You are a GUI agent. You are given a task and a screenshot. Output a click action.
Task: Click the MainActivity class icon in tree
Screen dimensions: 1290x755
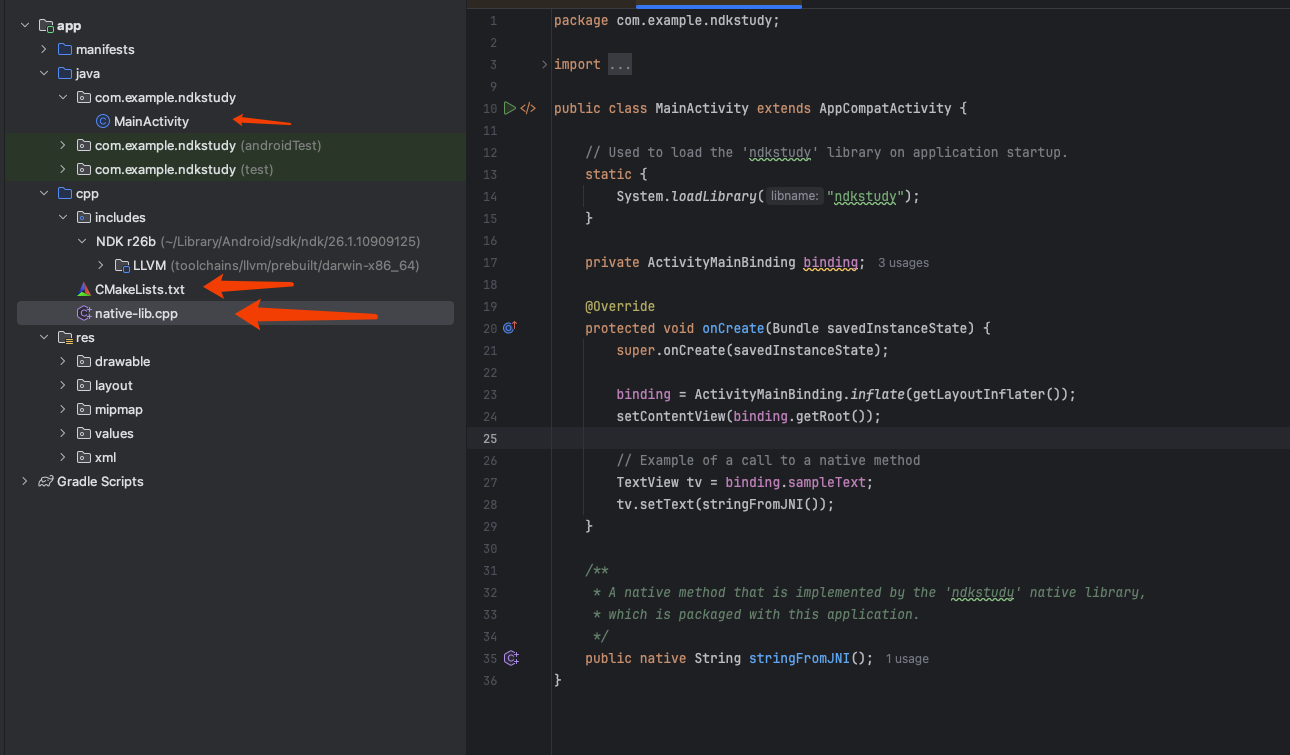[x=102, y=121]
